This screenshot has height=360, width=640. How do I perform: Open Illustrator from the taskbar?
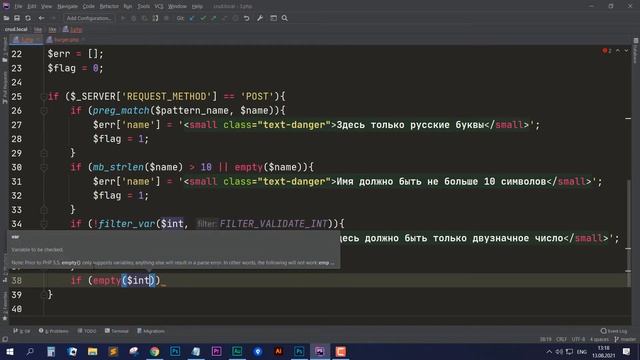(278, 352)
